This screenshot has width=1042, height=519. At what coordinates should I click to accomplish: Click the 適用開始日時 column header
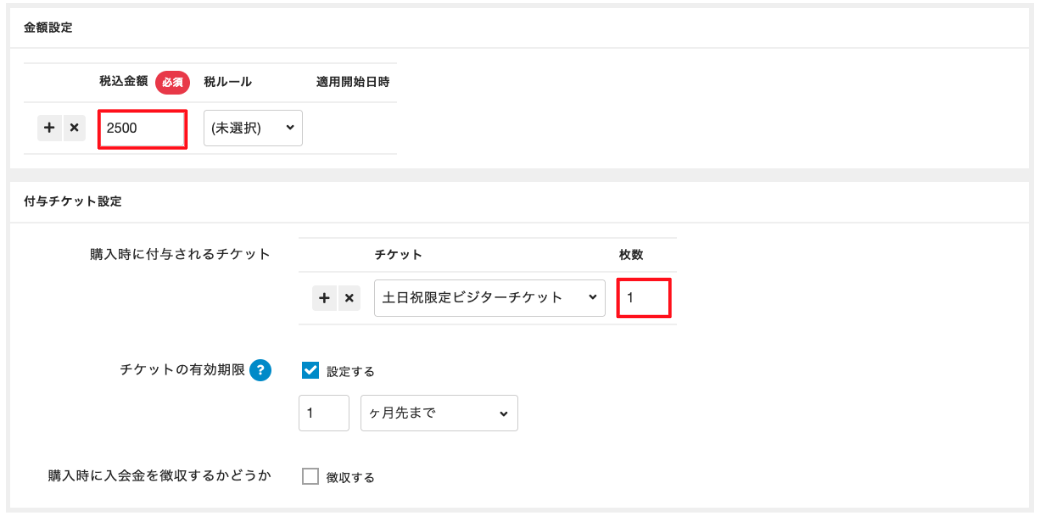click(x=352, y=83)
